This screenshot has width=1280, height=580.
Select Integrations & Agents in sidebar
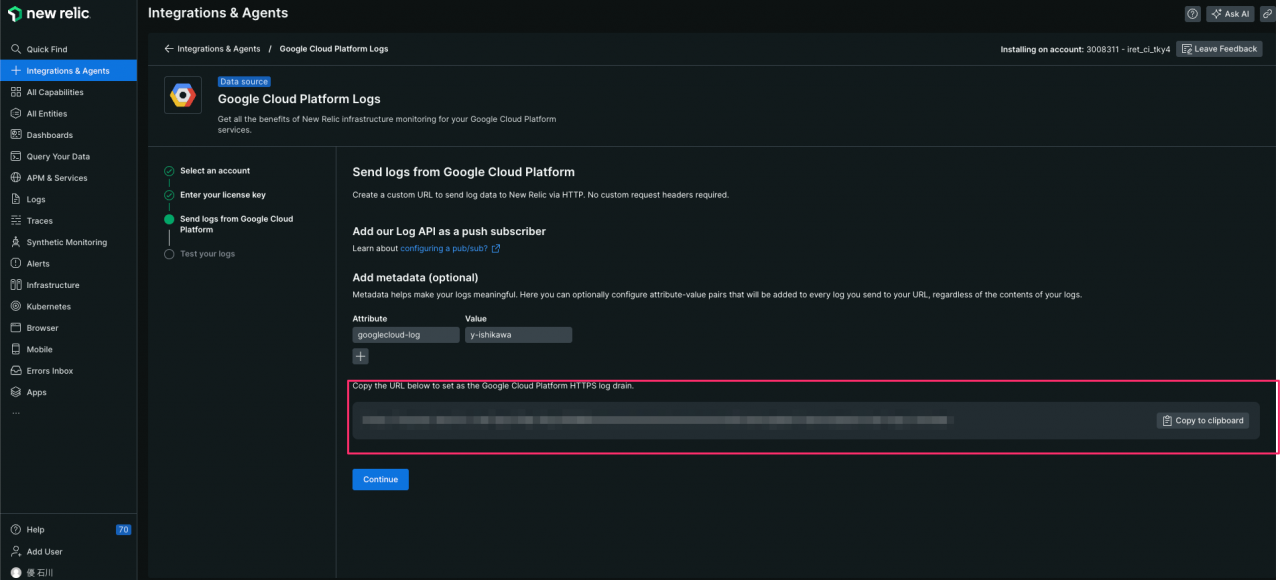[68, 71]
